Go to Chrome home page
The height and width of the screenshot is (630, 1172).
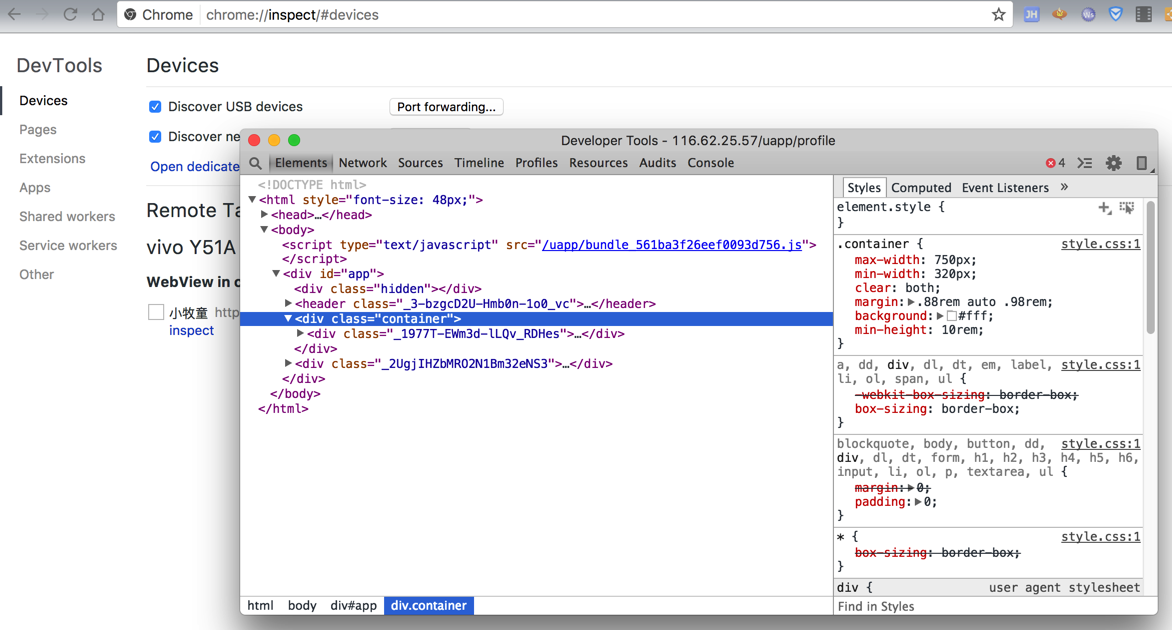click(x=98, y=14)
